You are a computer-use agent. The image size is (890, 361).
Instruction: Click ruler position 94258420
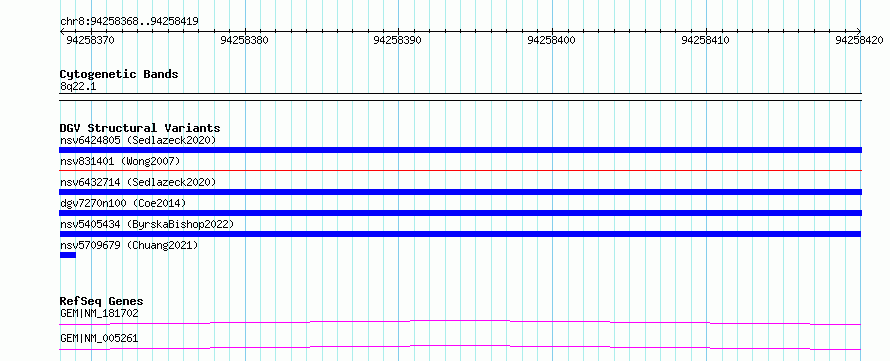(x=859, y=40)
